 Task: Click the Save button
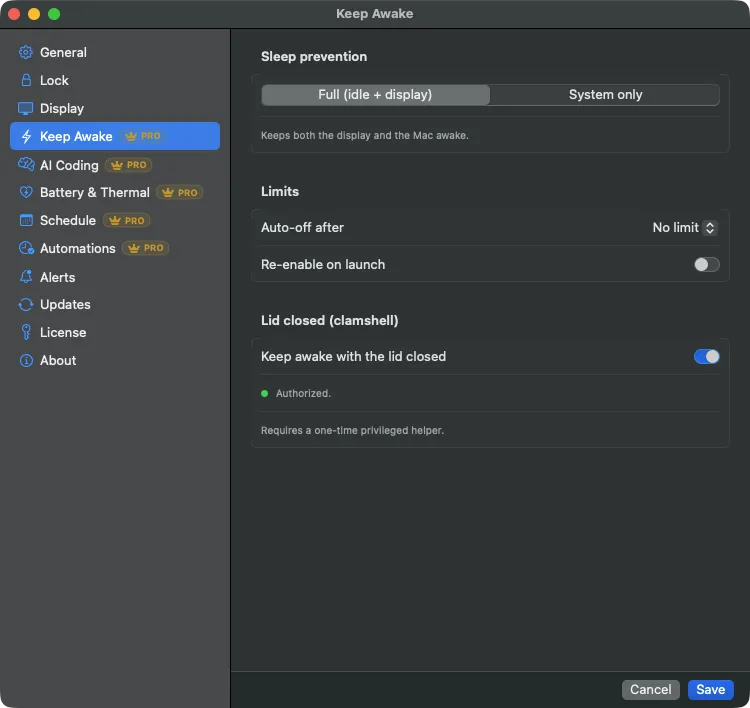(710, 689)
